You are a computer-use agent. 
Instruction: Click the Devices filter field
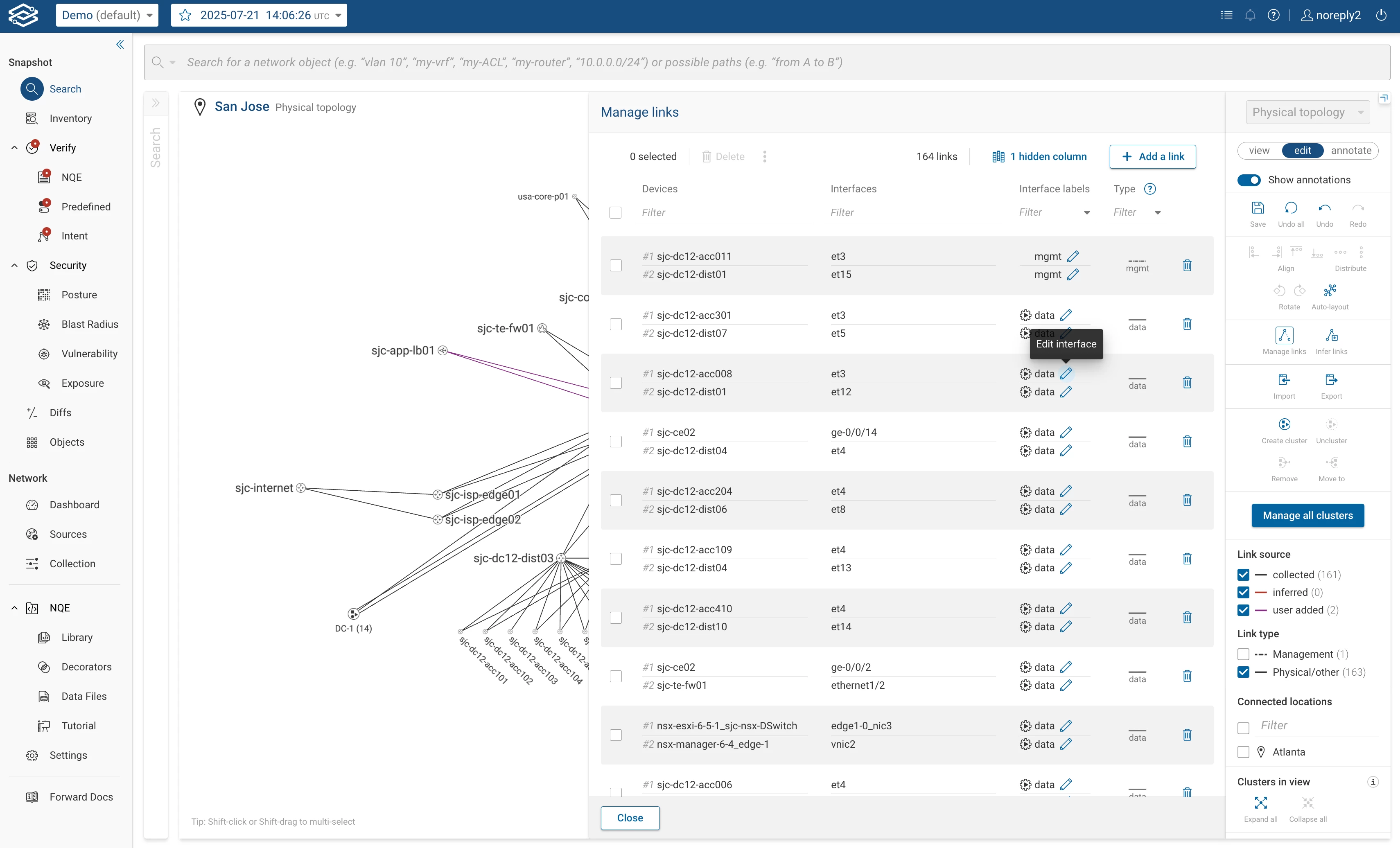pos(724,212)
